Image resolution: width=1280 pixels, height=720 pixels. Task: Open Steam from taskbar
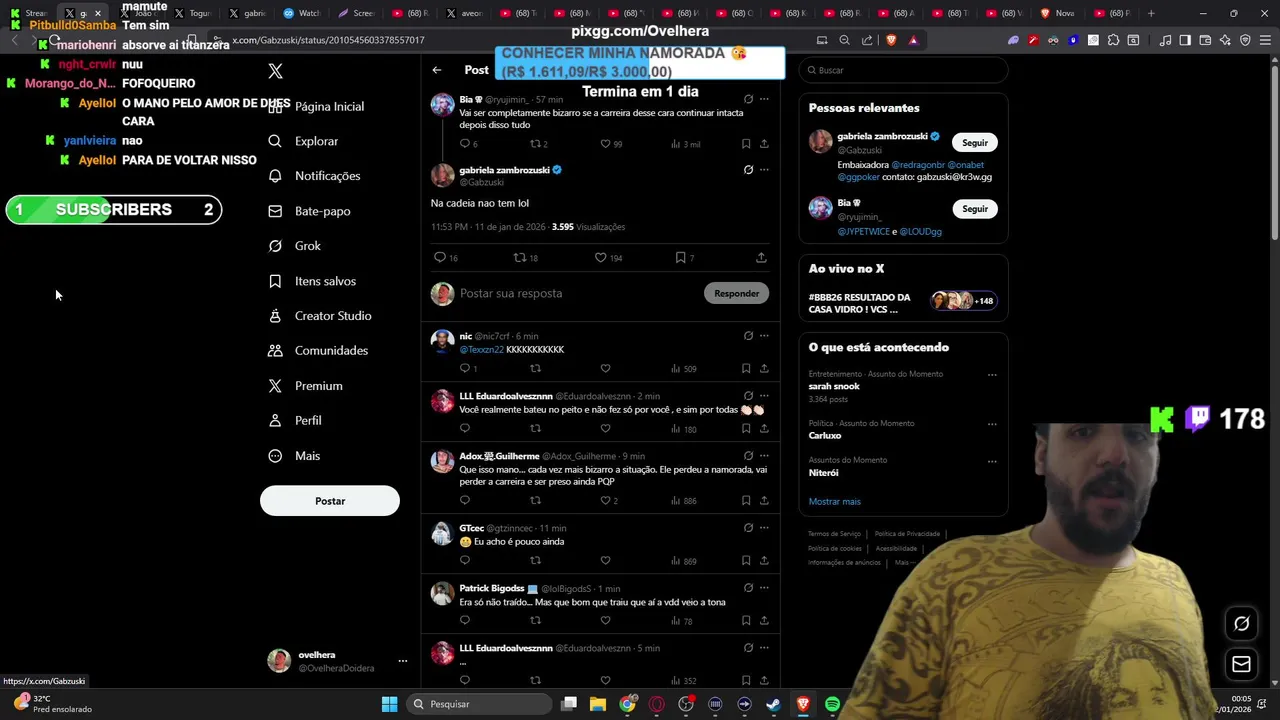tap(773, 704)
